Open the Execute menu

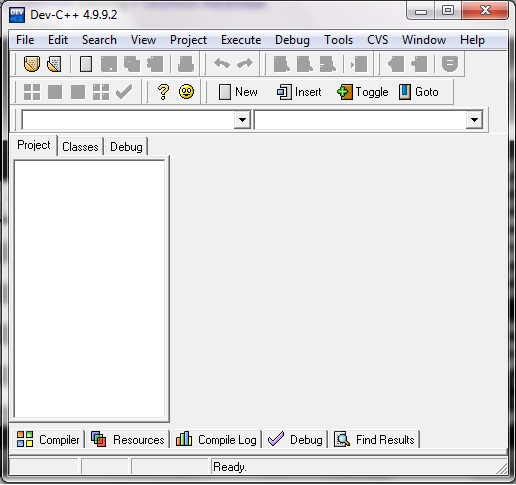click(x=241, y=40)
